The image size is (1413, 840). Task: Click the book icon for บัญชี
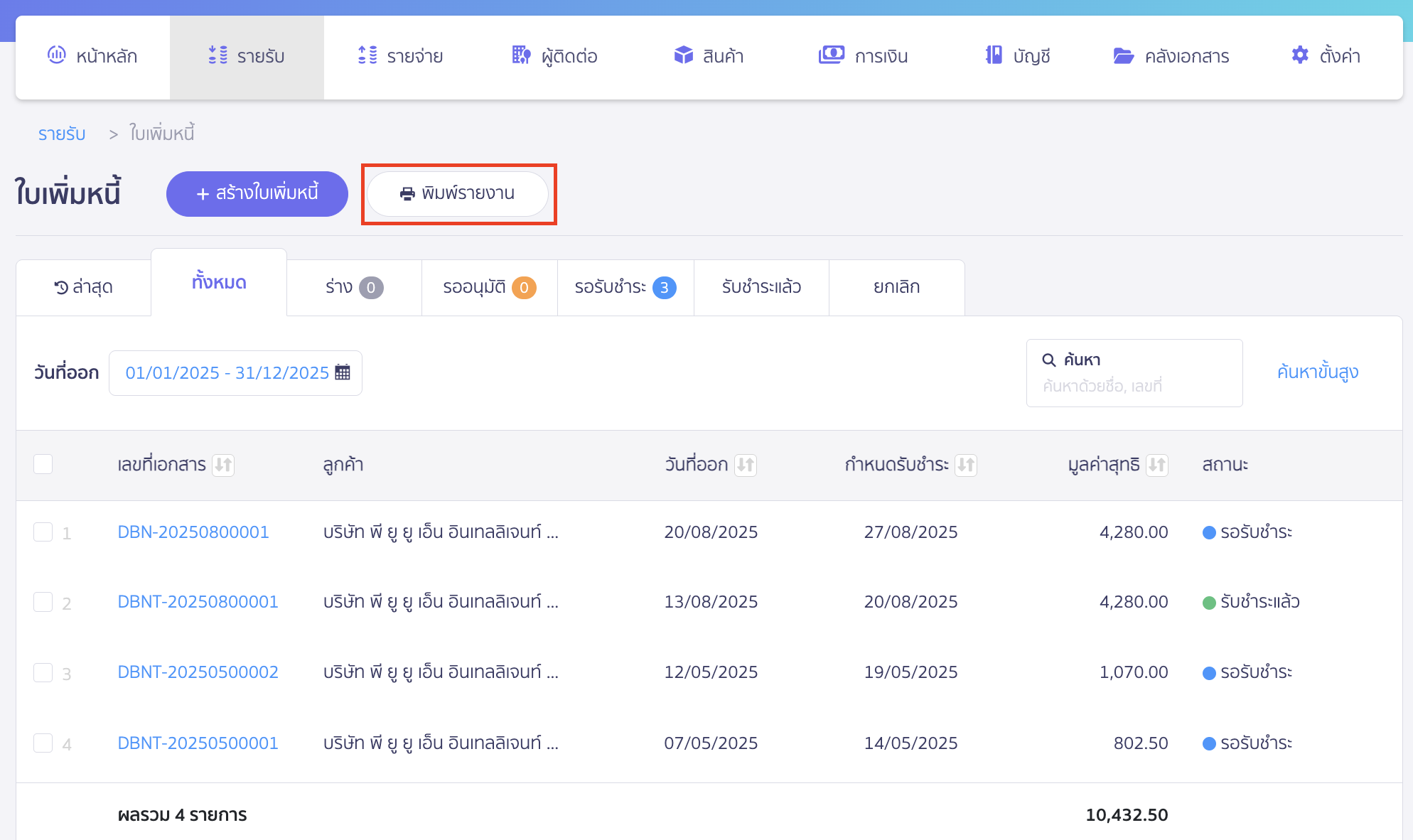pos(994,55)
